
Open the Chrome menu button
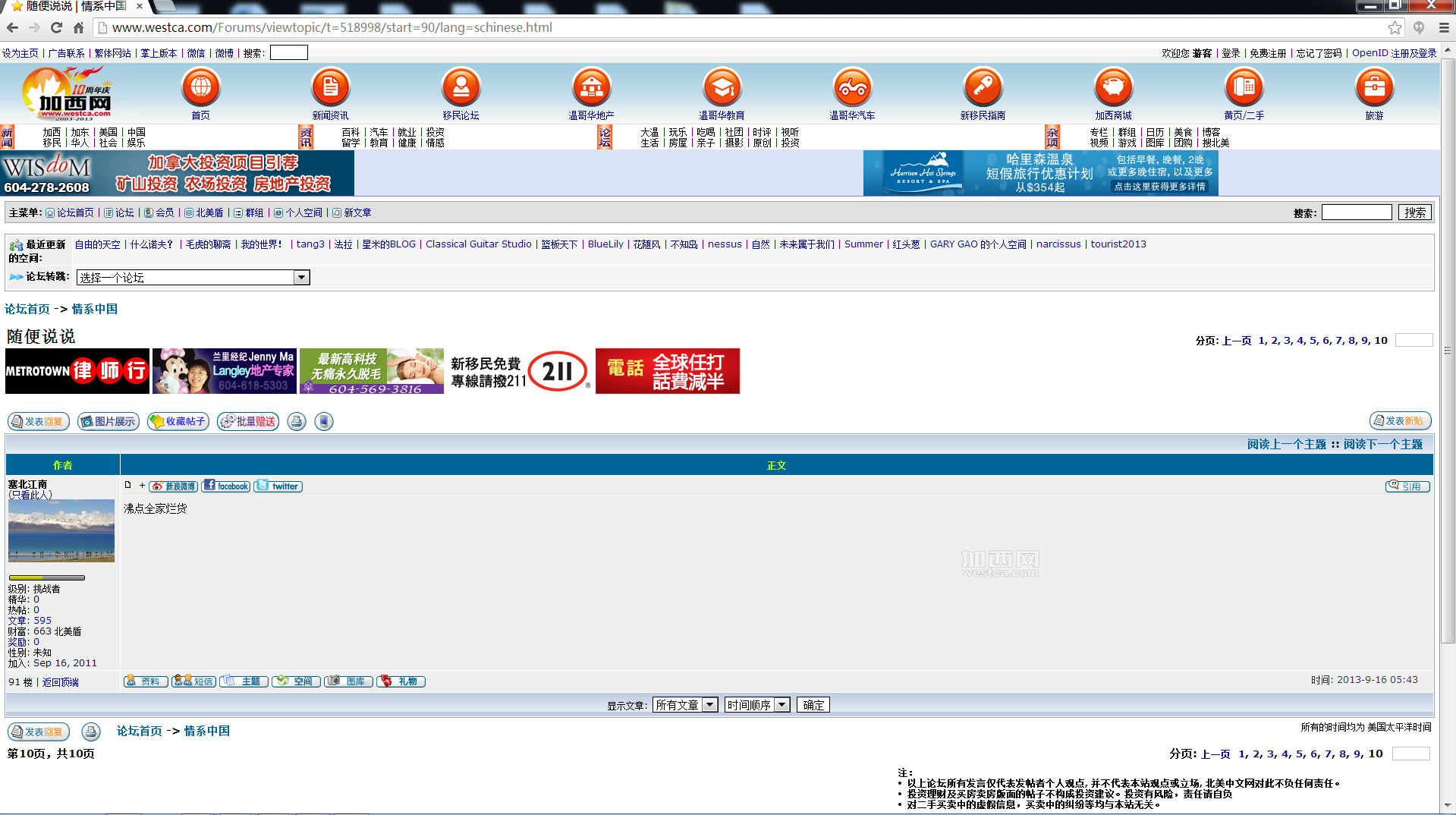click(x=1444, y=27)
